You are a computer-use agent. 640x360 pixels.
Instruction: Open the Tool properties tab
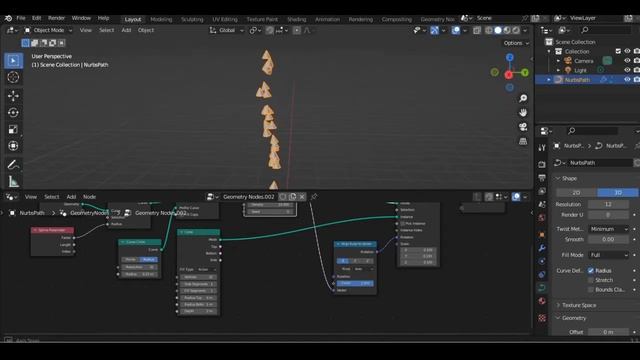click(x=542, y=148)
